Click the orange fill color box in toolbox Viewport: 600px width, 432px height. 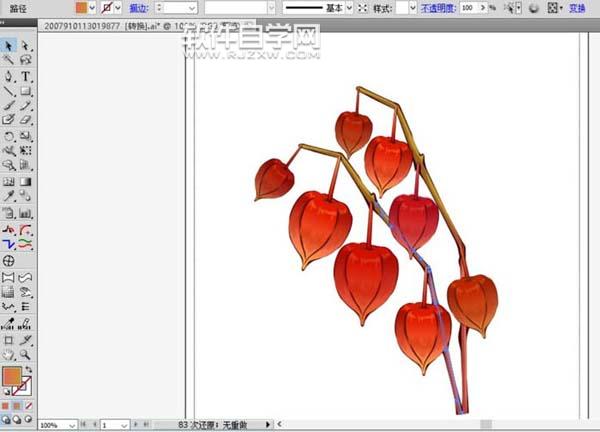point(12,376)
